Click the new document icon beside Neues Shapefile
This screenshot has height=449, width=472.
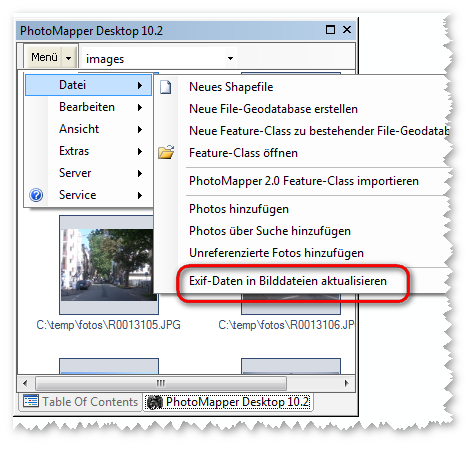tap(166, 87)
